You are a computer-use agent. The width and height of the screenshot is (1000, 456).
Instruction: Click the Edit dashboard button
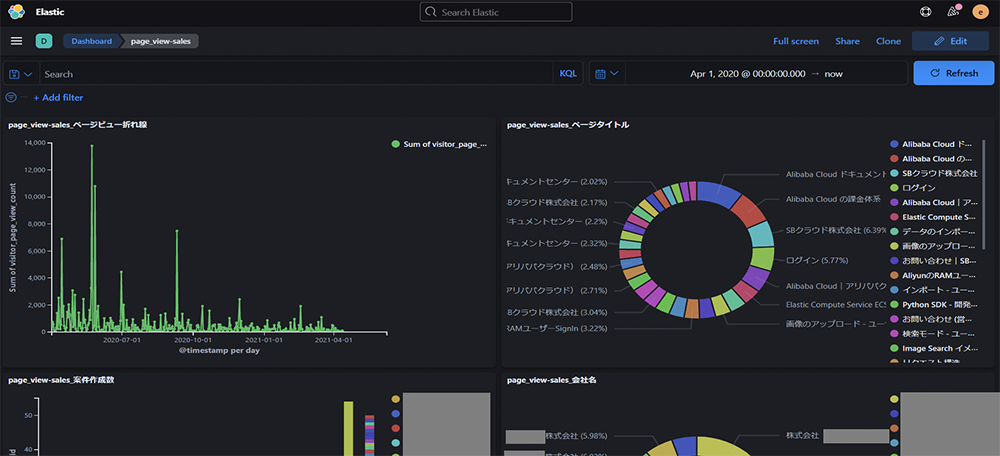click(950, 41)
